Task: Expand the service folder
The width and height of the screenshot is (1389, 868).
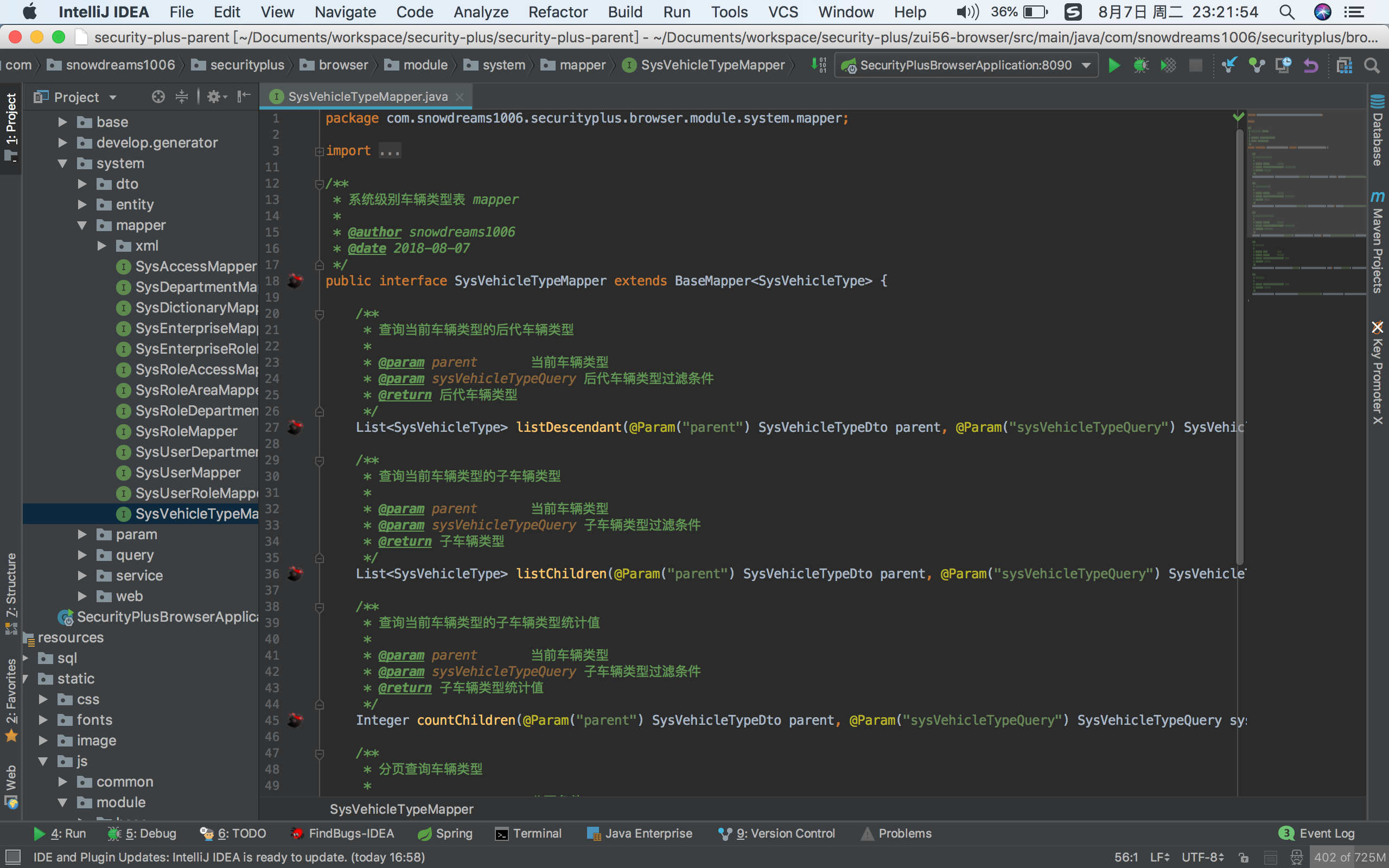Action: [x=82, y=575]
